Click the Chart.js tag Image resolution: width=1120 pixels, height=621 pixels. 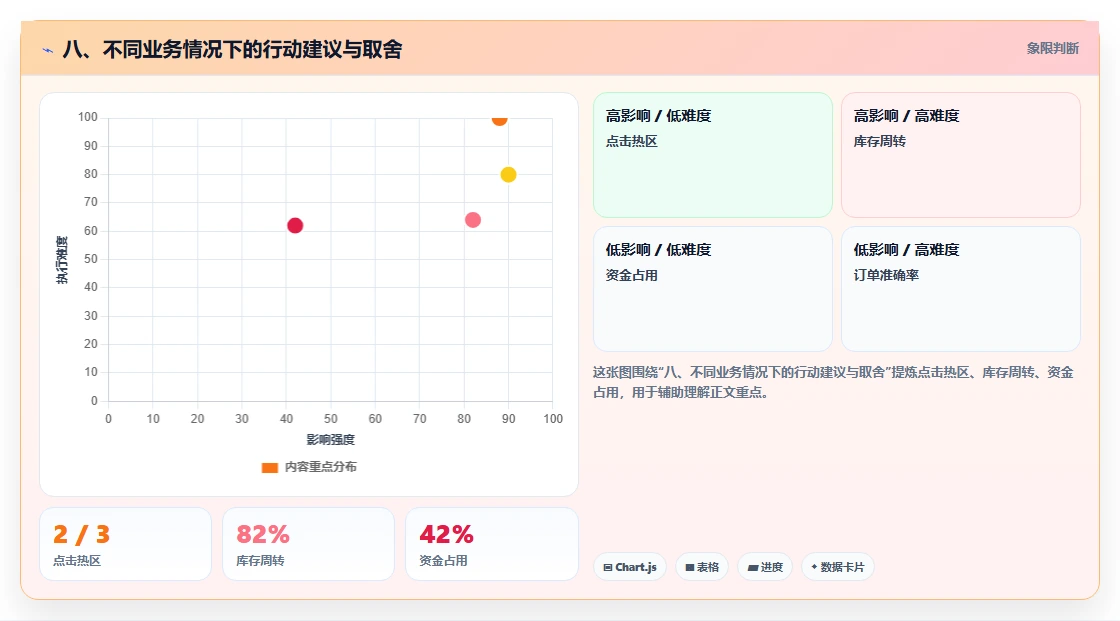tap(630, 567)
